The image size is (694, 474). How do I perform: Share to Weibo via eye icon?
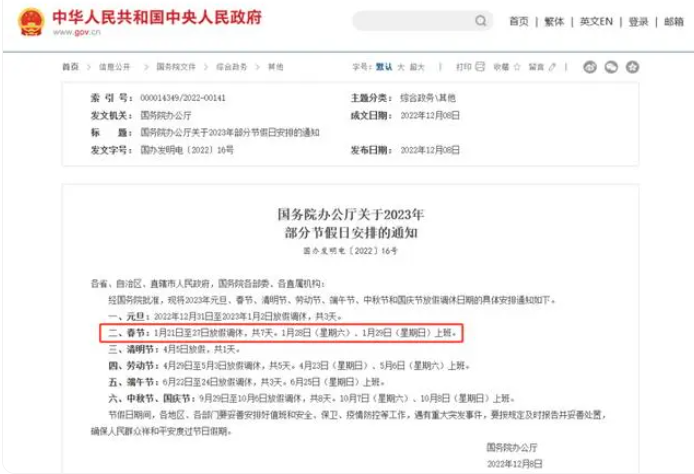(589, 67)
